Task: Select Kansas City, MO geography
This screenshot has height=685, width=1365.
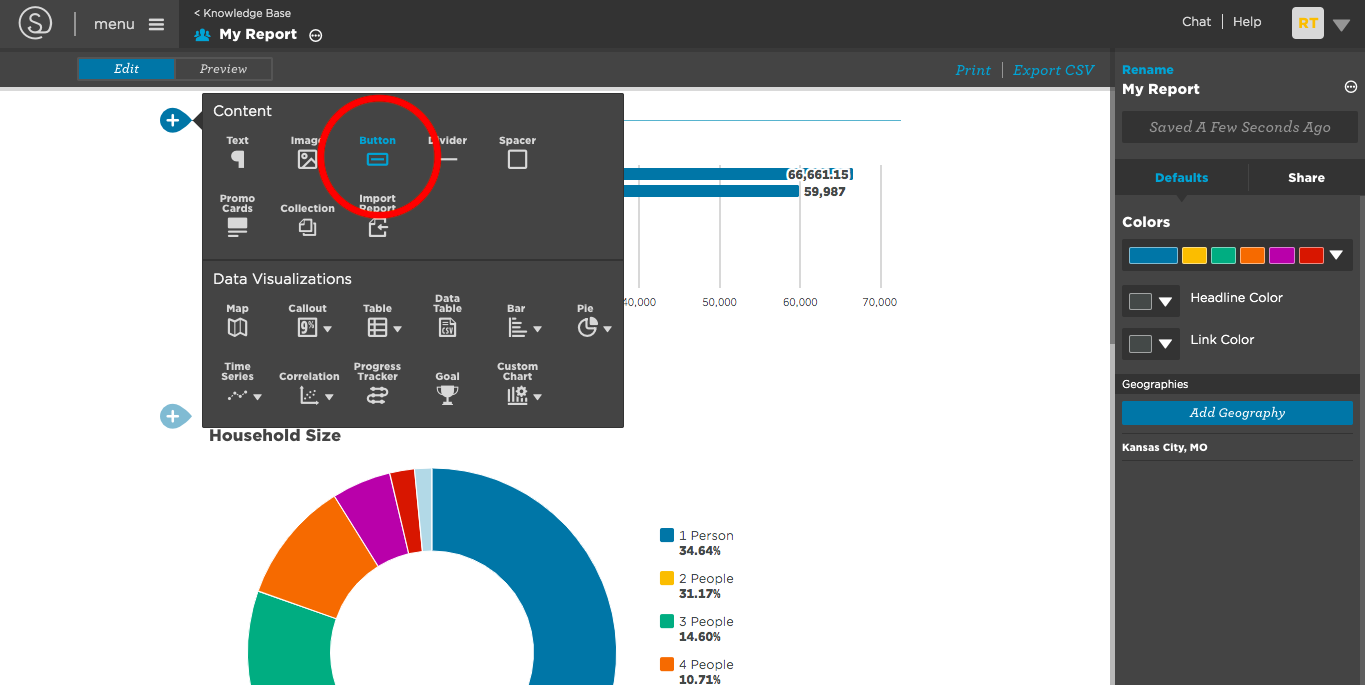Action: 1164,448
